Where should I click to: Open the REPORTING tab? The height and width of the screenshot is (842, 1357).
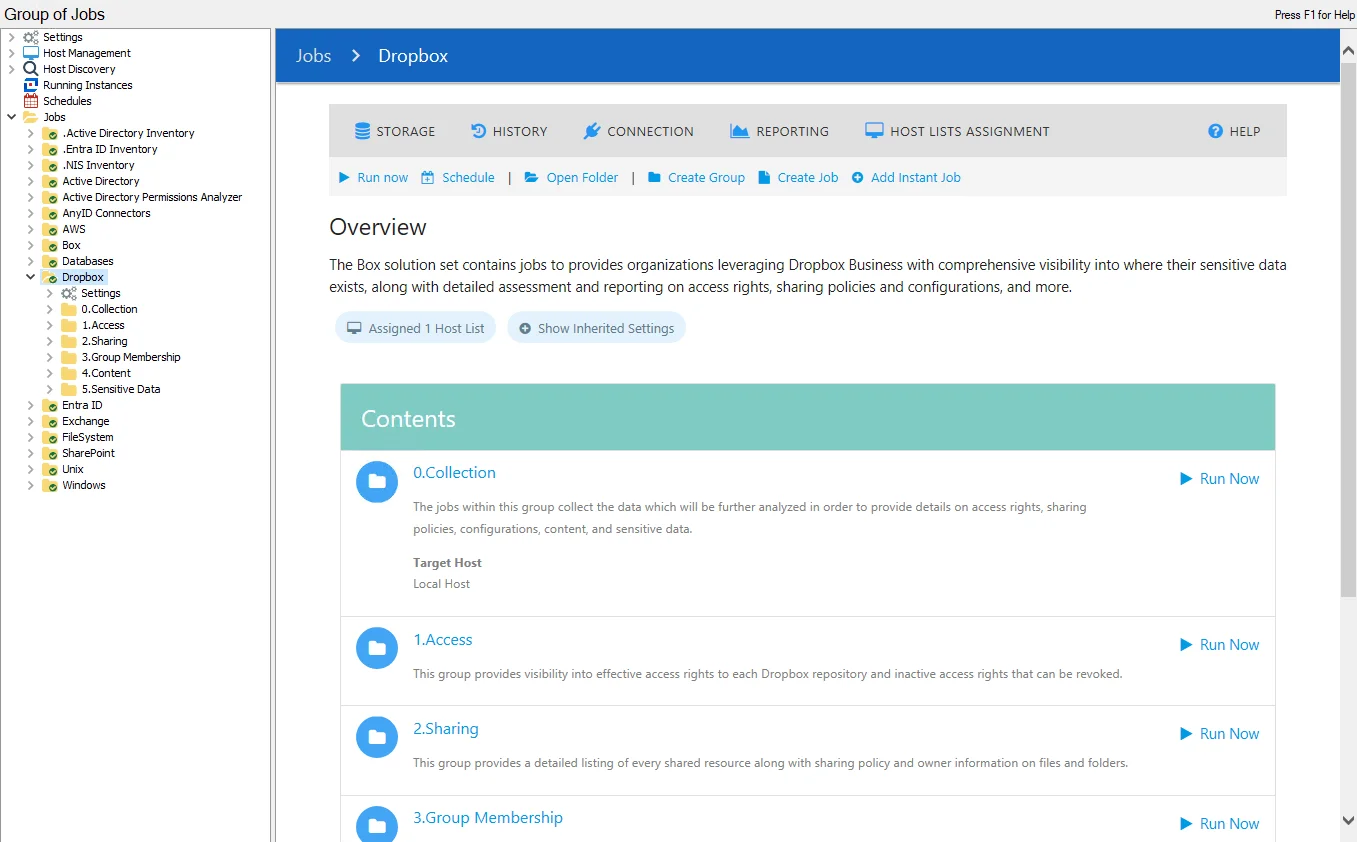[779, 131]
